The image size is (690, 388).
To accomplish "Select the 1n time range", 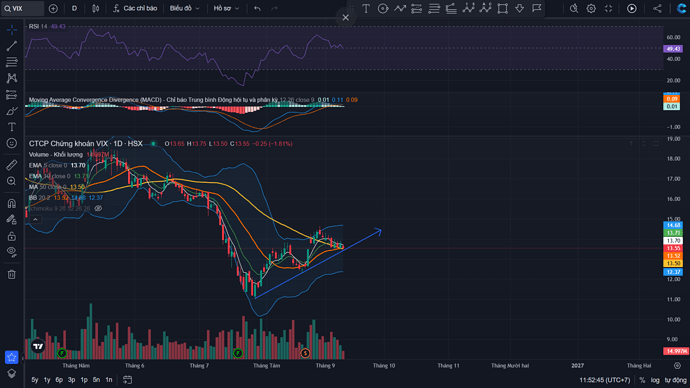I will click(108, 380).
